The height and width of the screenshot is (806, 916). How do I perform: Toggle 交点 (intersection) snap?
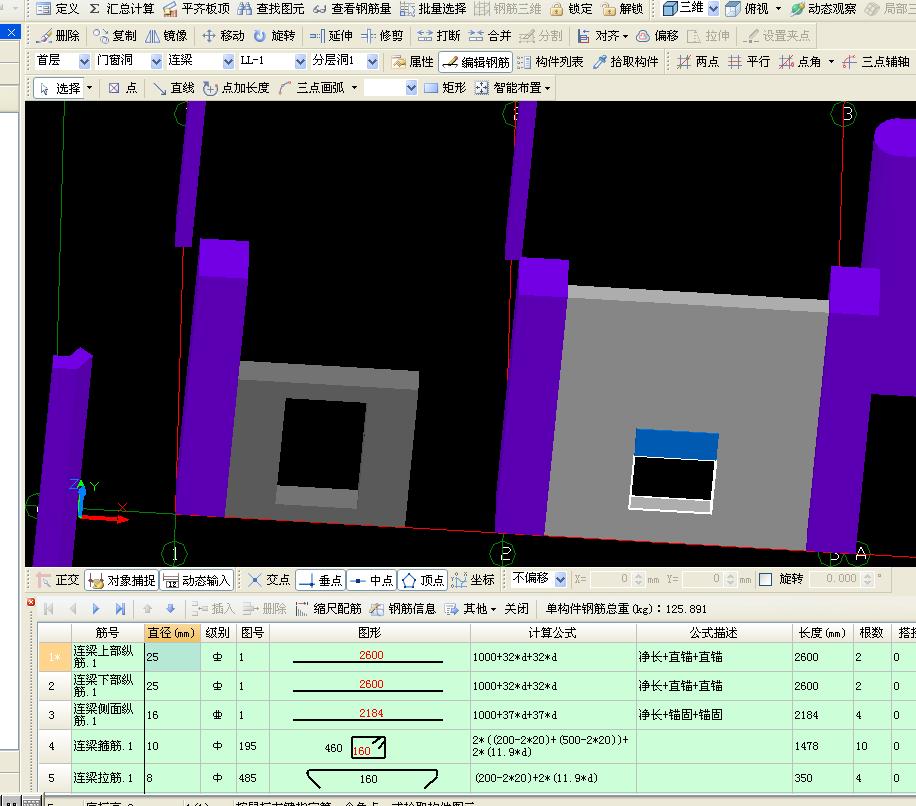click(269, 580)
